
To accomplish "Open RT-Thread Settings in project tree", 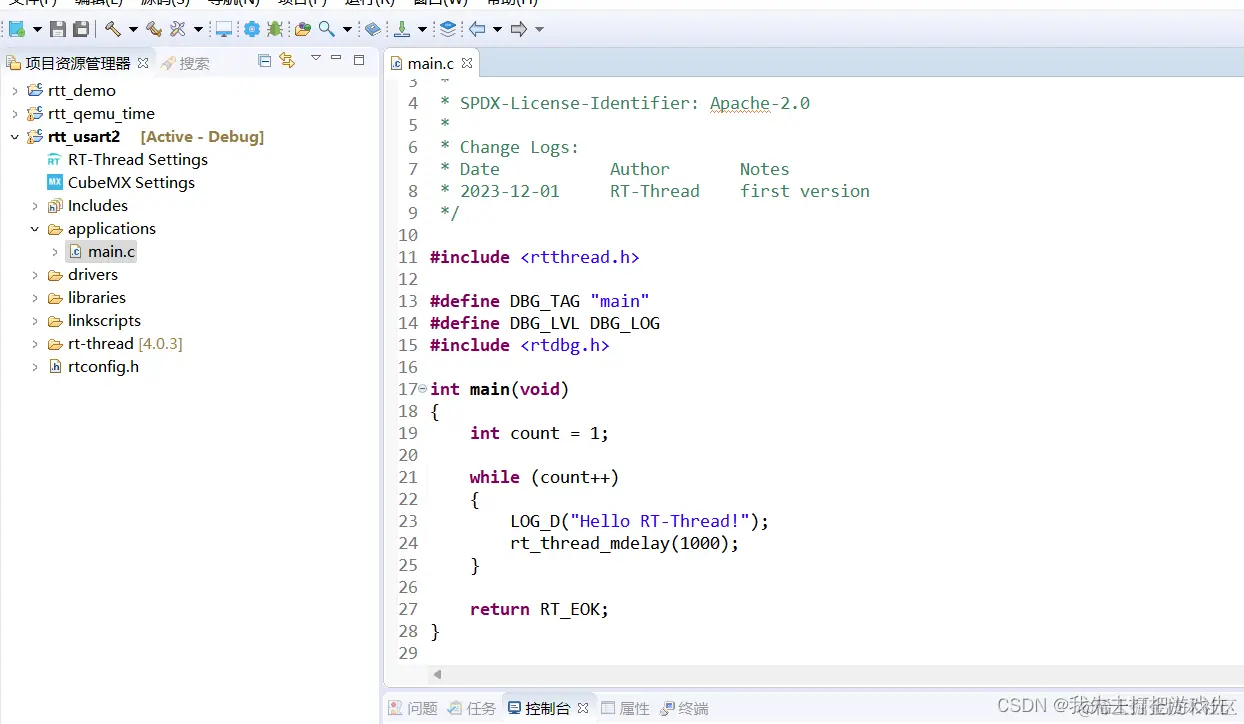I will tap(127, 159).
